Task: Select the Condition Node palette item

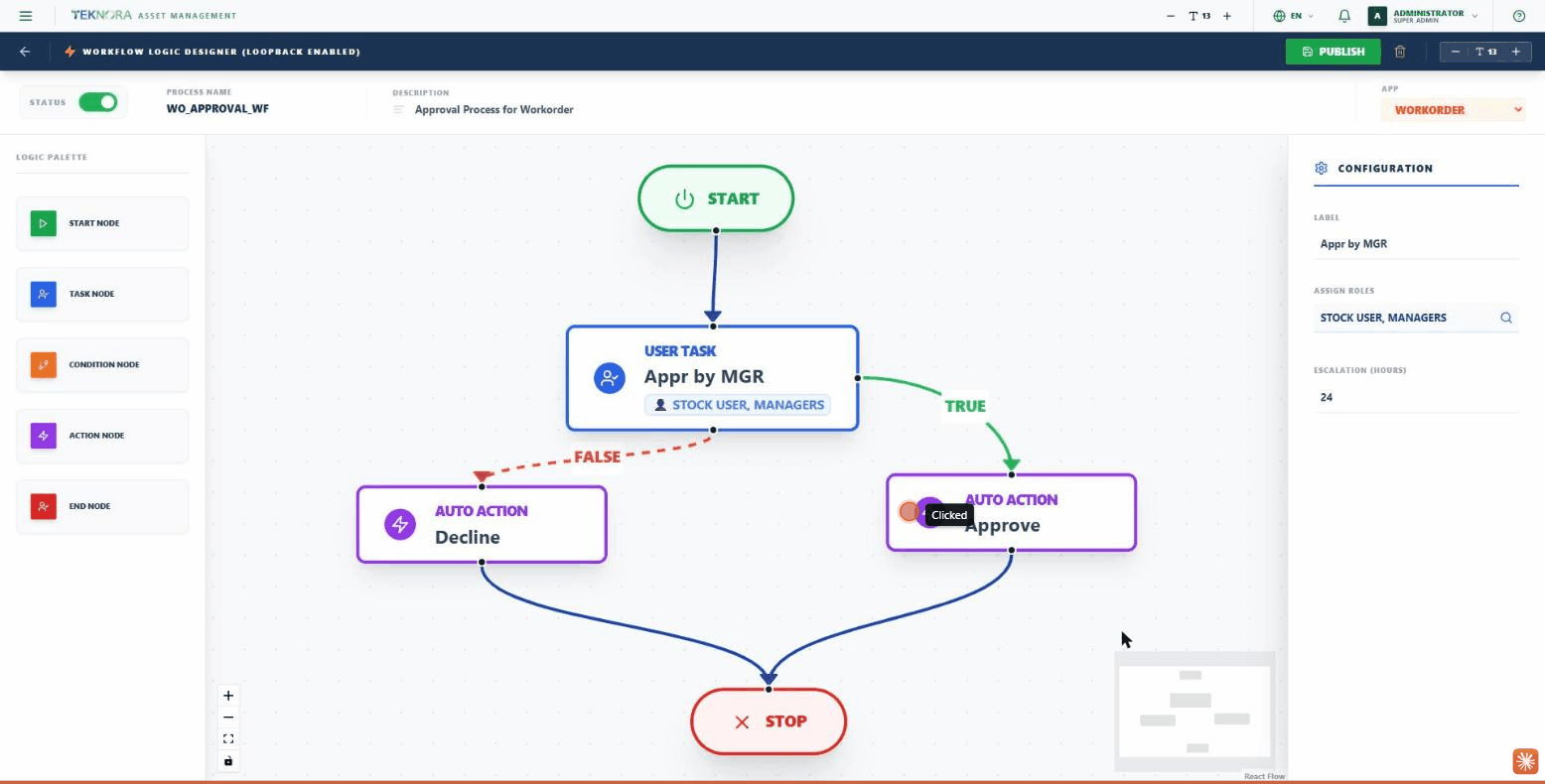Action: 102,364
